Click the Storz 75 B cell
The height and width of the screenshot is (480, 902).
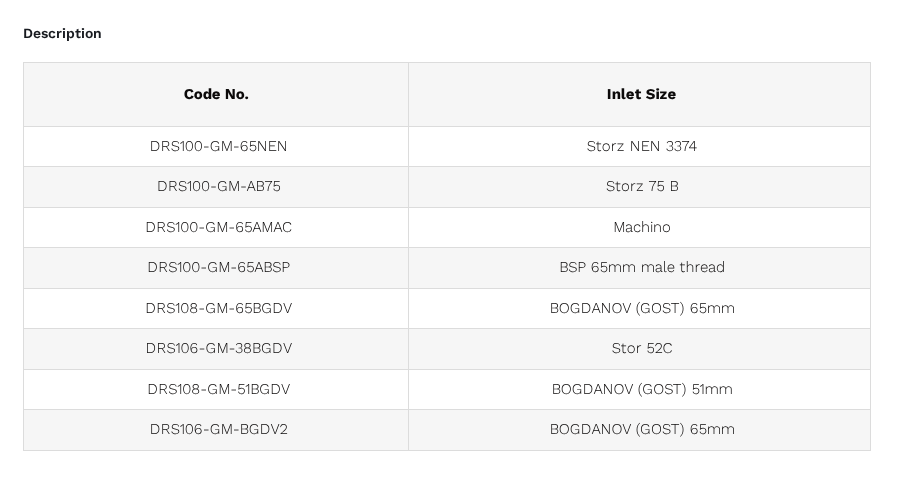coord(641,186)
